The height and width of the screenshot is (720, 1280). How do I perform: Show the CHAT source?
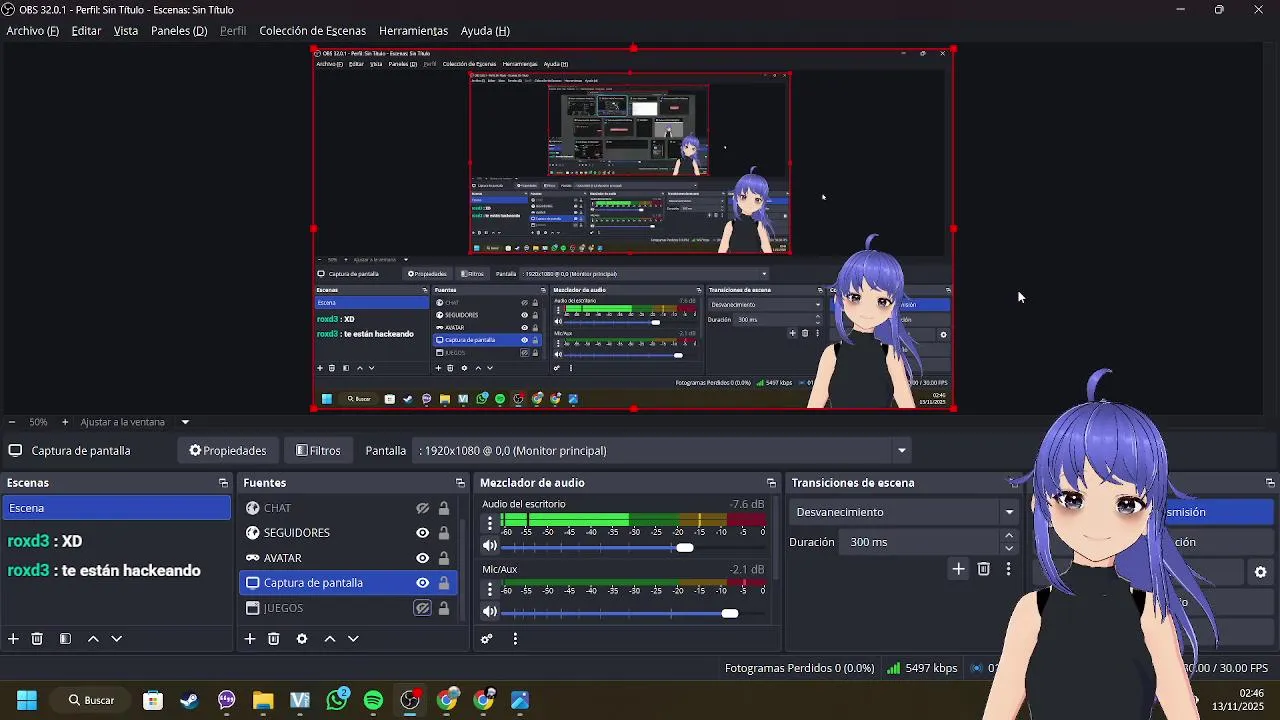pyautogui.click(x=423, y=508)
